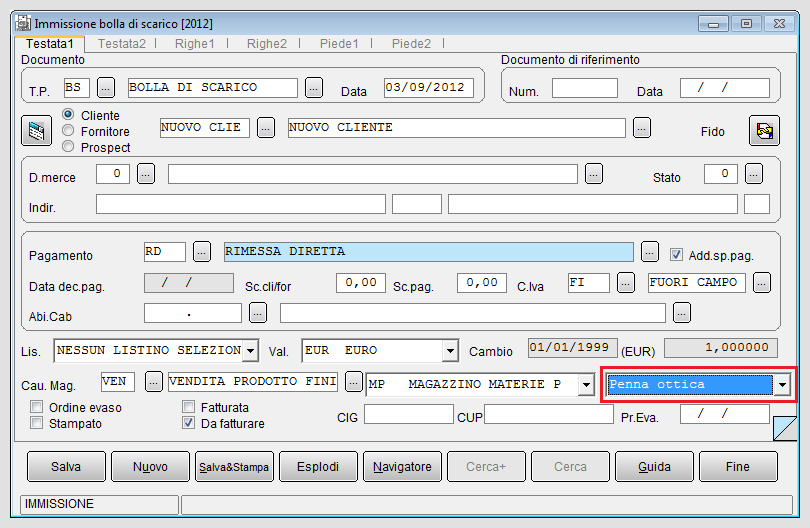810x528 pixels.
Task: Open the customer list icon beside Cliente
Action: click(36, 131)
